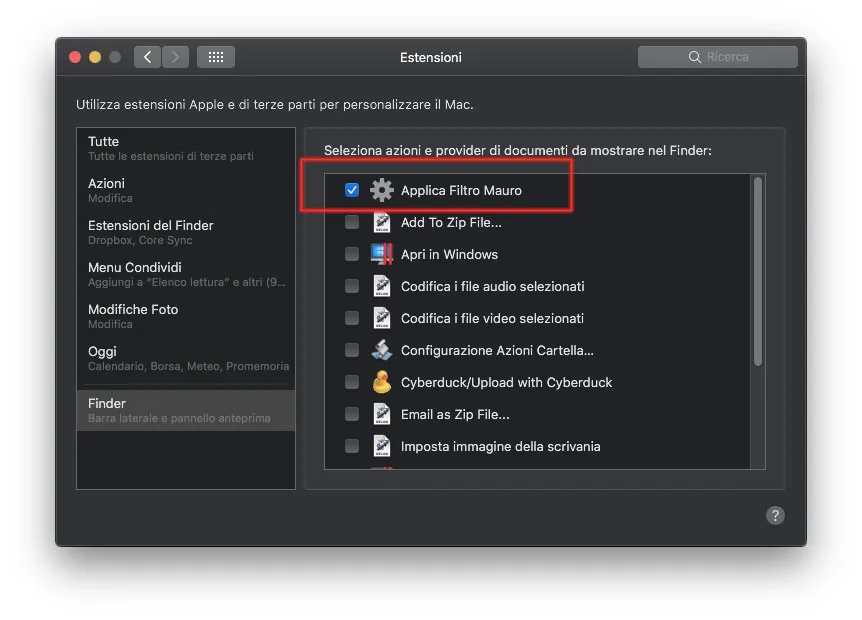Click the Add To Zip File script icon
Screen dimensions: 862x620
(x=383, y=222)
